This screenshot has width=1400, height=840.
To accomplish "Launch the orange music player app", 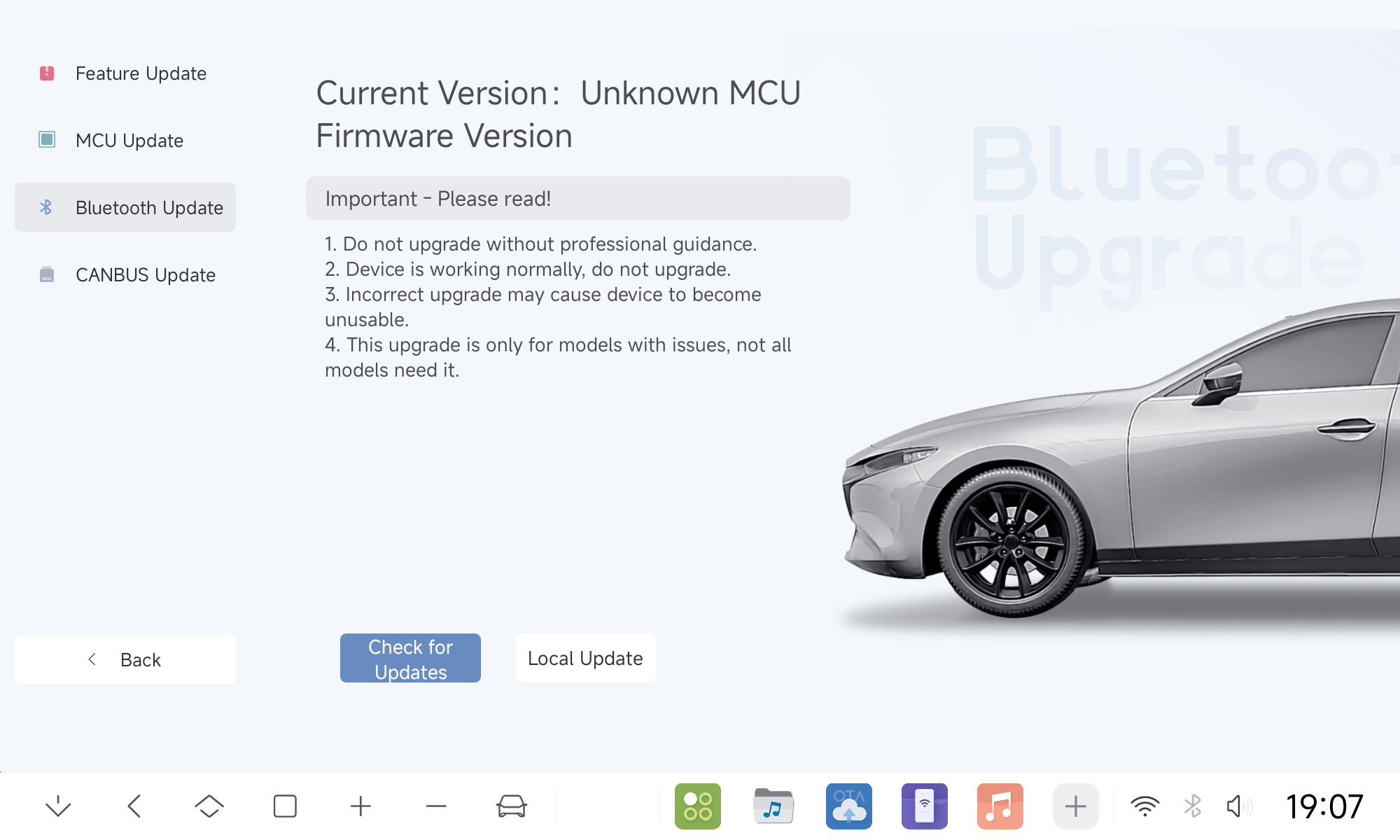I will click(1000, 806).
